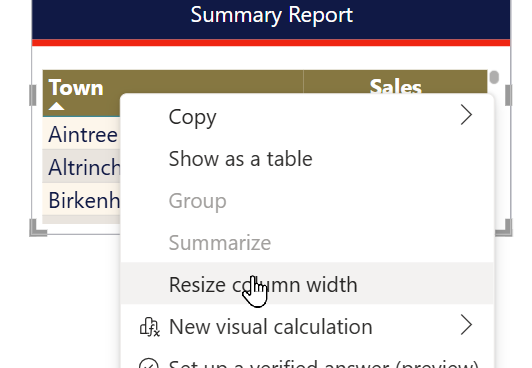This screenshot has height=368, width=532.
Task: Click the visual's right-edge handle
Action: pos(509,95)
